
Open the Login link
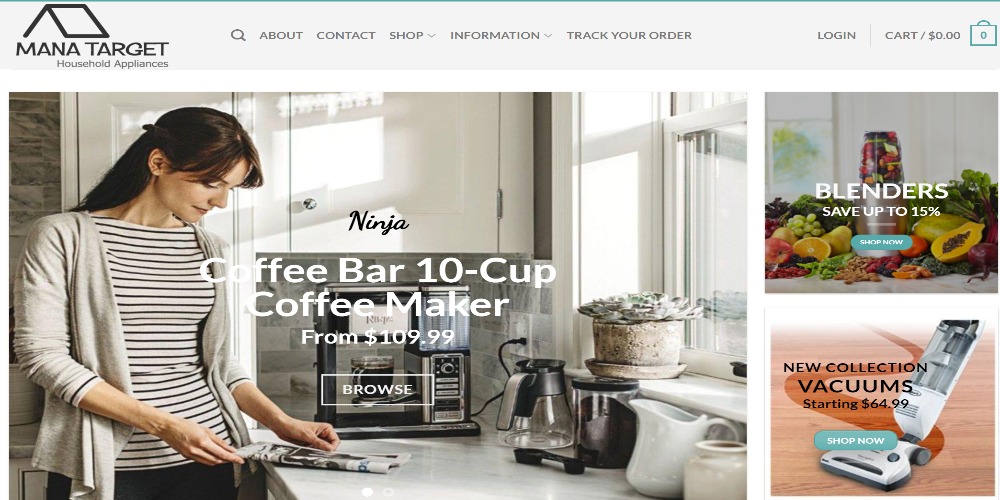(836, 36)
